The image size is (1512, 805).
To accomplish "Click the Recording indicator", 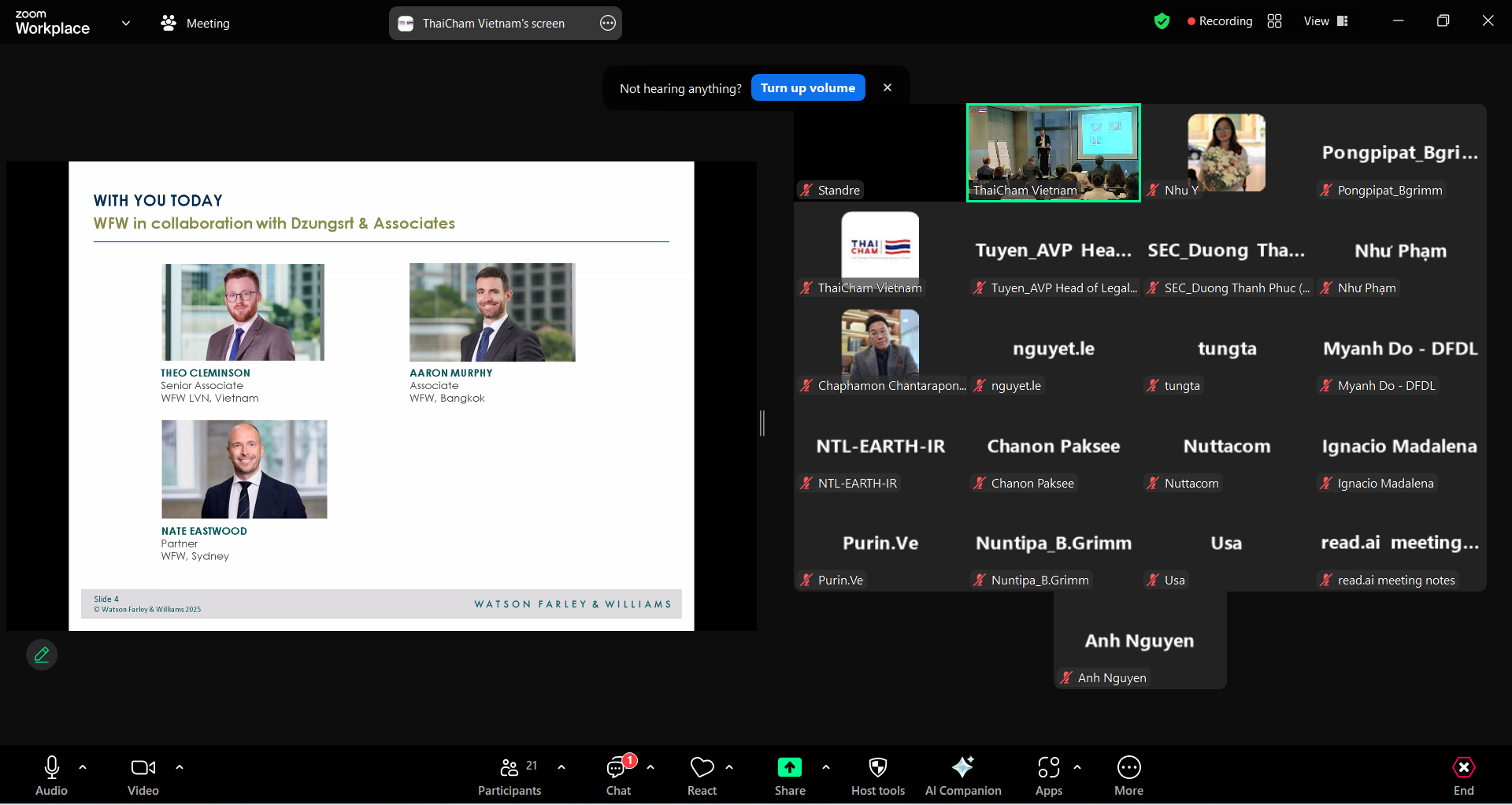I will 1220,21.
